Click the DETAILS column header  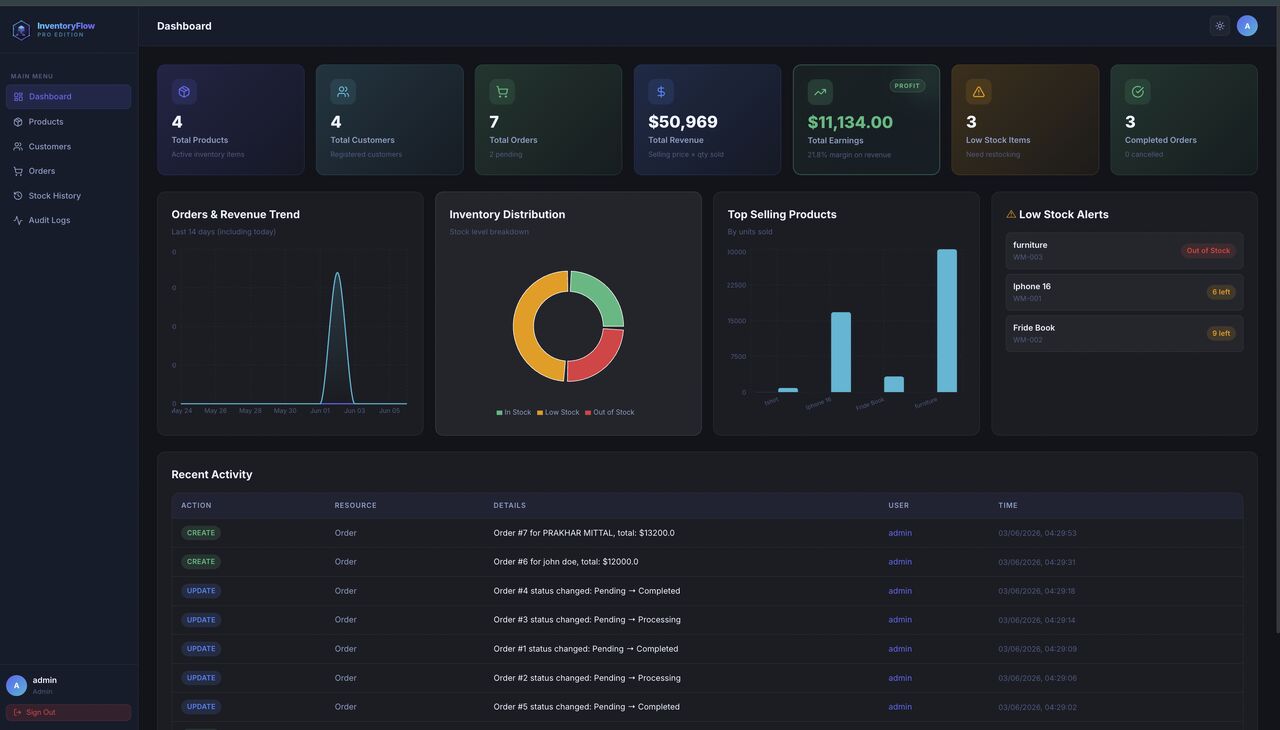[510, 506]
